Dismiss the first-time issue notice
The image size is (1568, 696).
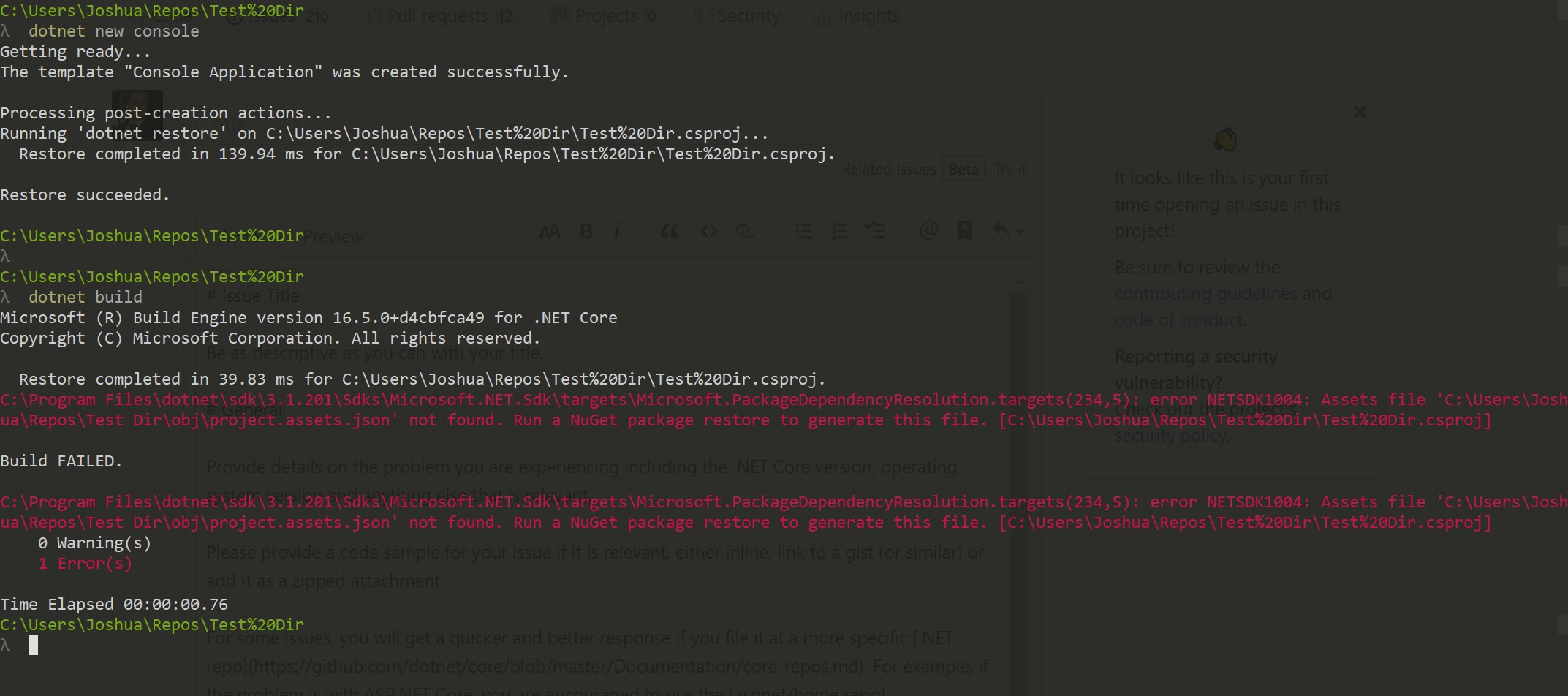(1359, 112)
